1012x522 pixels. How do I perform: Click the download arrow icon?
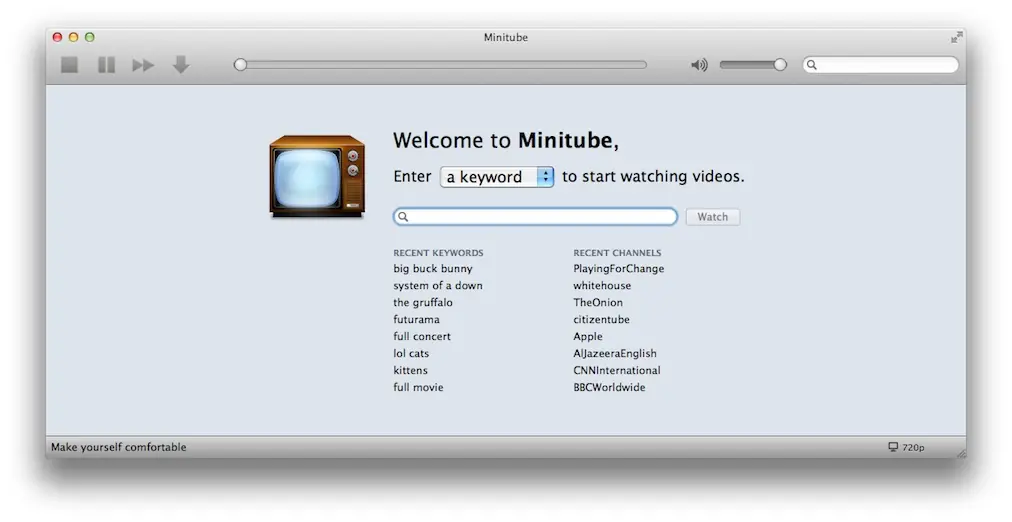[181, 64]
